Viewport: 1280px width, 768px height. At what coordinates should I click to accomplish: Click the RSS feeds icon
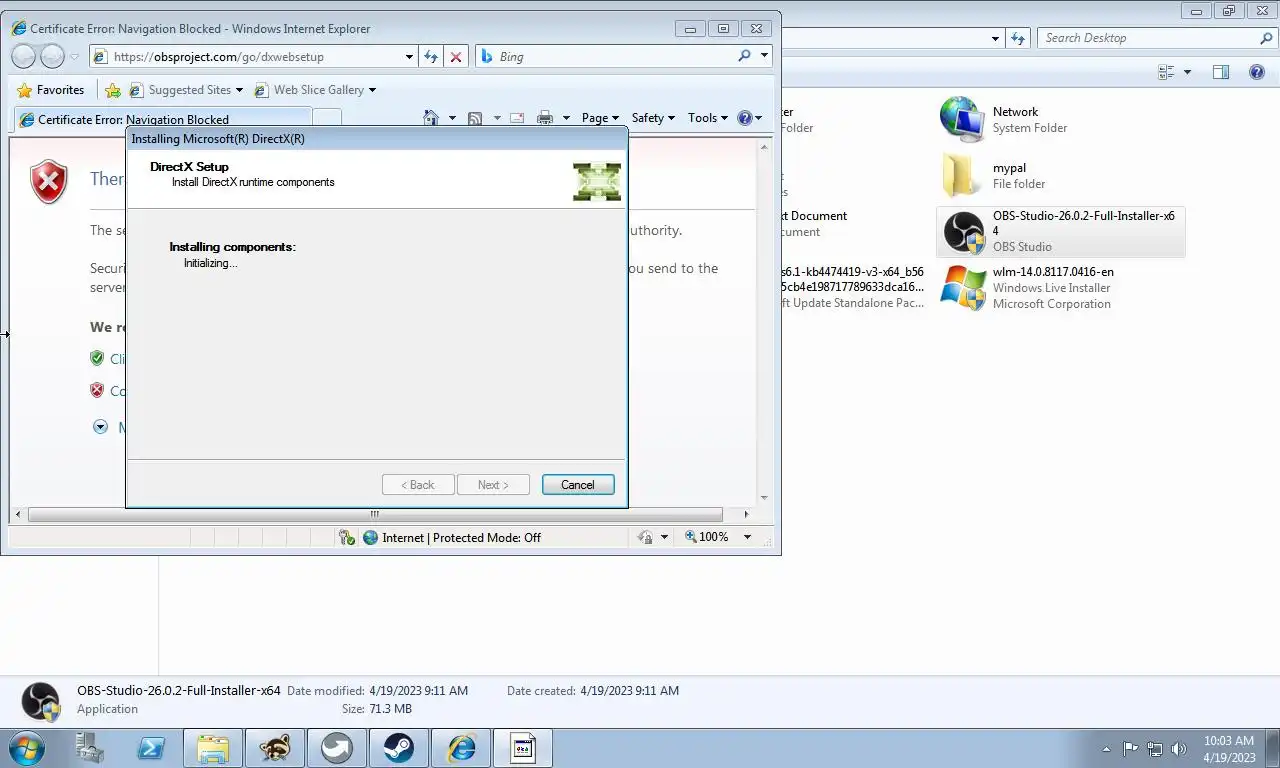(x=475, y=118)
